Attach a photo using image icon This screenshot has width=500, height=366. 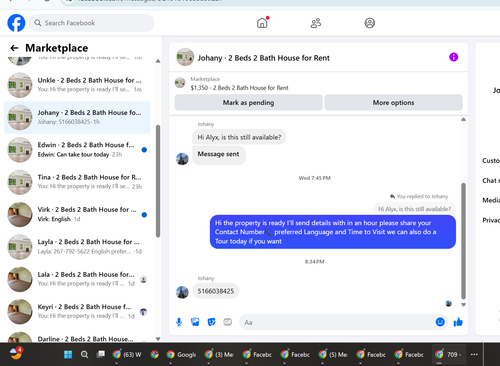tap(195, 322)
